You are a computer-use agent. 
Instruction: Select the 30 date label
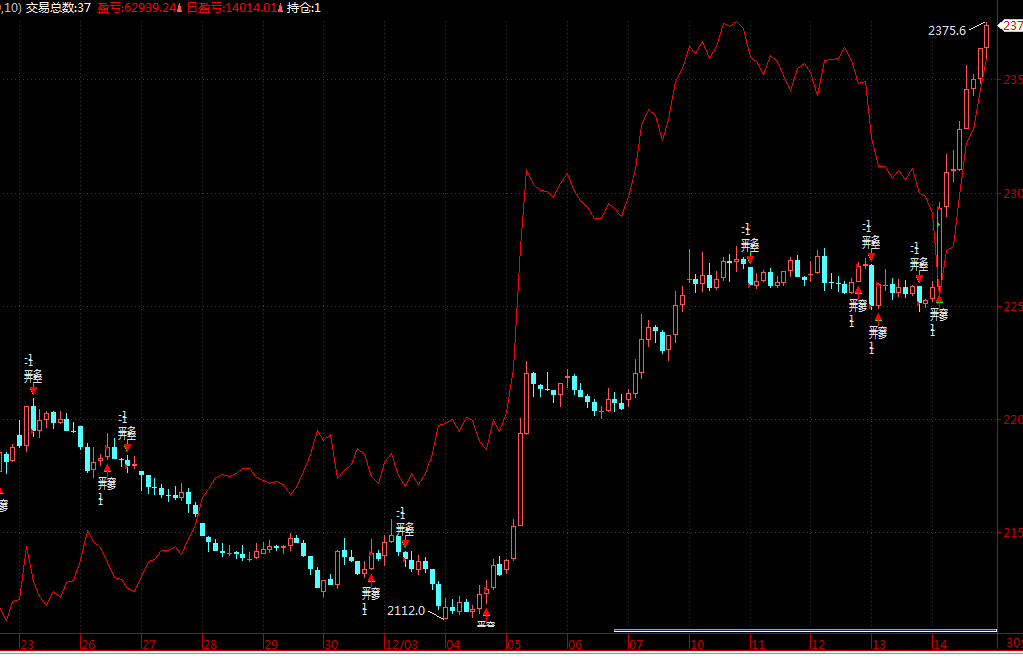331,645
